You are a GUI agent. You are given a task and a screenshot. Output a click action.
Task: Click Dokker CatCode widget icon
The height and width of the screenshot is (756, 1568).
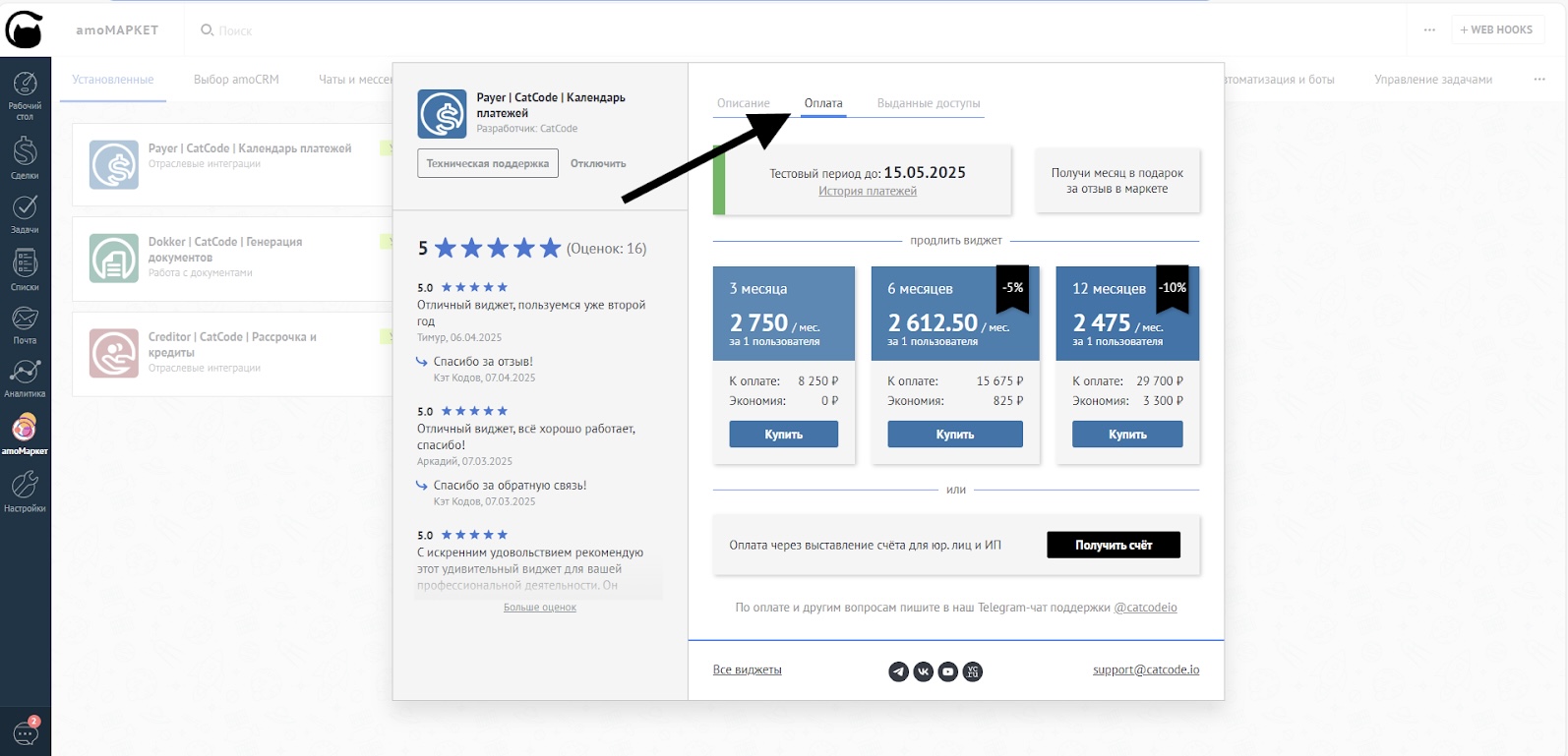pos(114,258)
